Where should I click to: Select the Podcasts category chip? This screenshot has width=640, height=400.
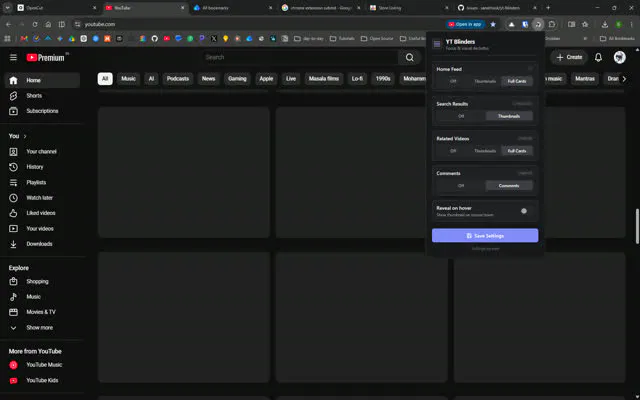point(178,79)
